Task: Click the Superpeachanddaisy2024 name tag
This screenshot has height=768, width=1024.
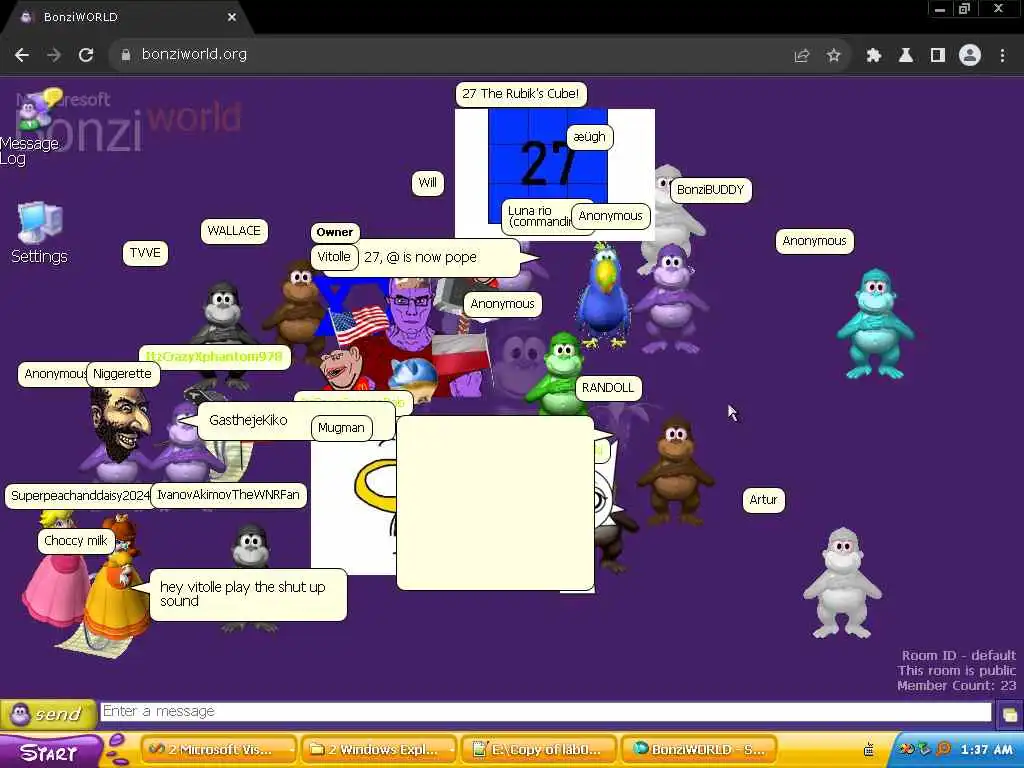Action: click(80, 496)
